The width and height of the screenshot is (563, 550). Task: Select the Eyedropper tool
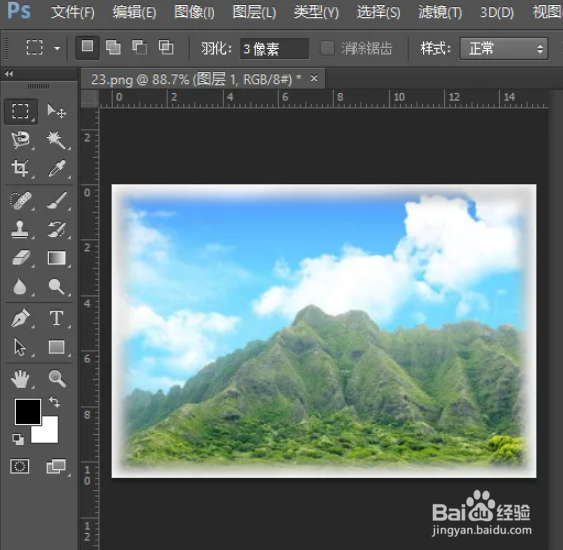coord(57,168)
